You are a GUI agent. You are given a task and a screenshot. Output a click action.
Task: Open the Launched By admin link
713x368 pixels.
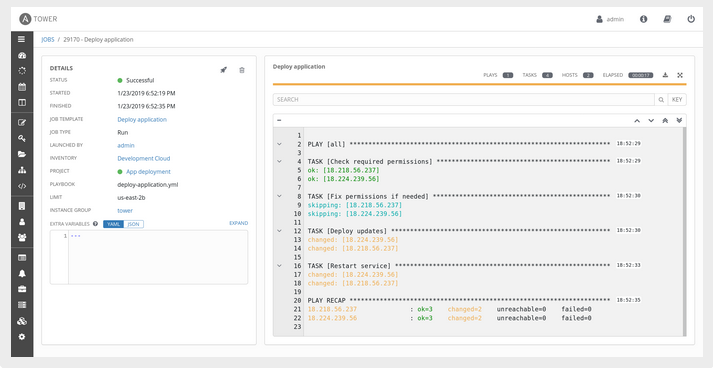[126, 146]
